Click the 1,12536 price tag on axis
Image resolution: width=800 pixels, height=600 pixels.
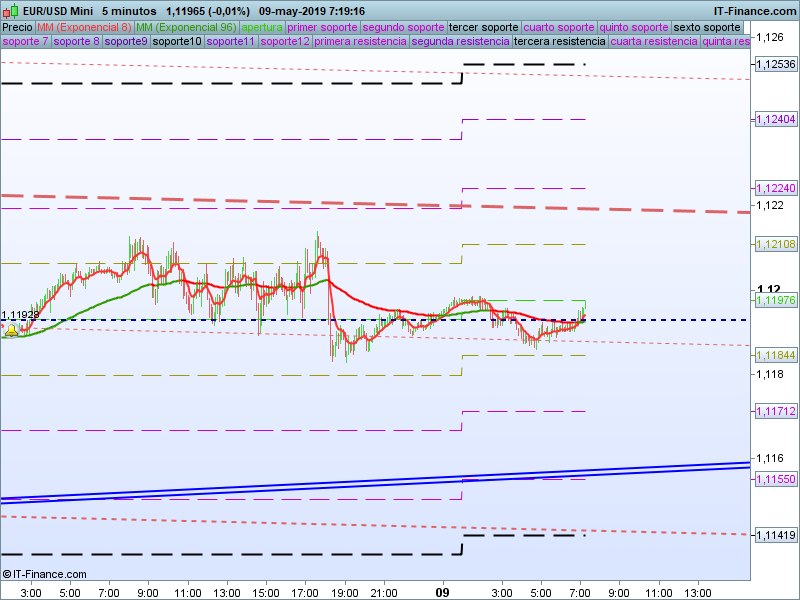coord(775,63)
